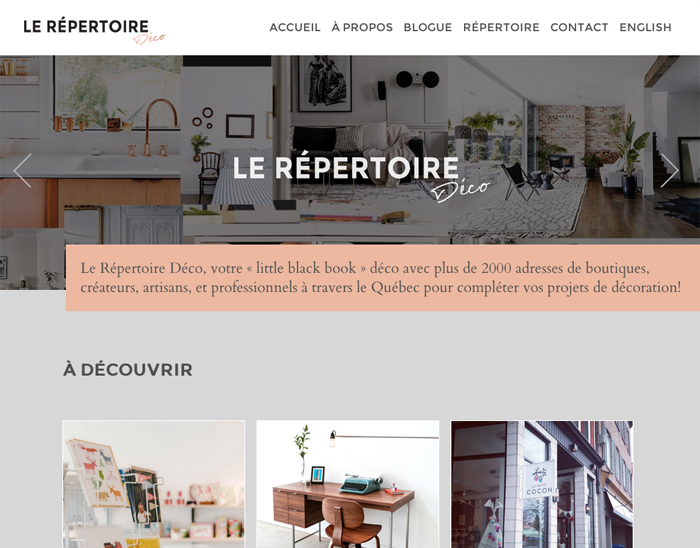700x548 pixels.
Task: Open the Le Petit Cocon storefront thumbnail
Action: click(x=542, y=484)
